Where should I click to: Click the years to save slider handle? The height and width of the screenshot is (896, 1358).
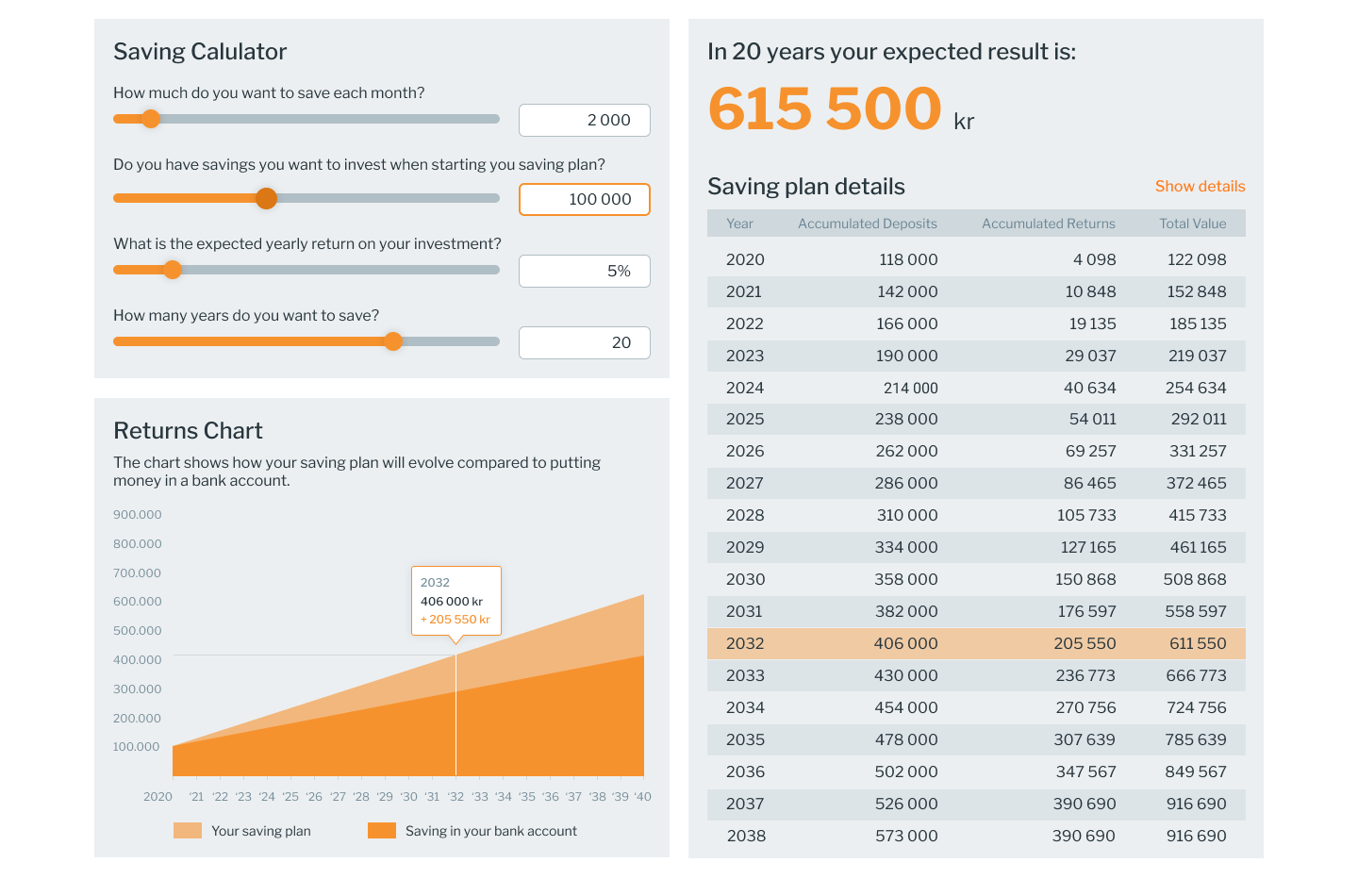click(393, 341)
